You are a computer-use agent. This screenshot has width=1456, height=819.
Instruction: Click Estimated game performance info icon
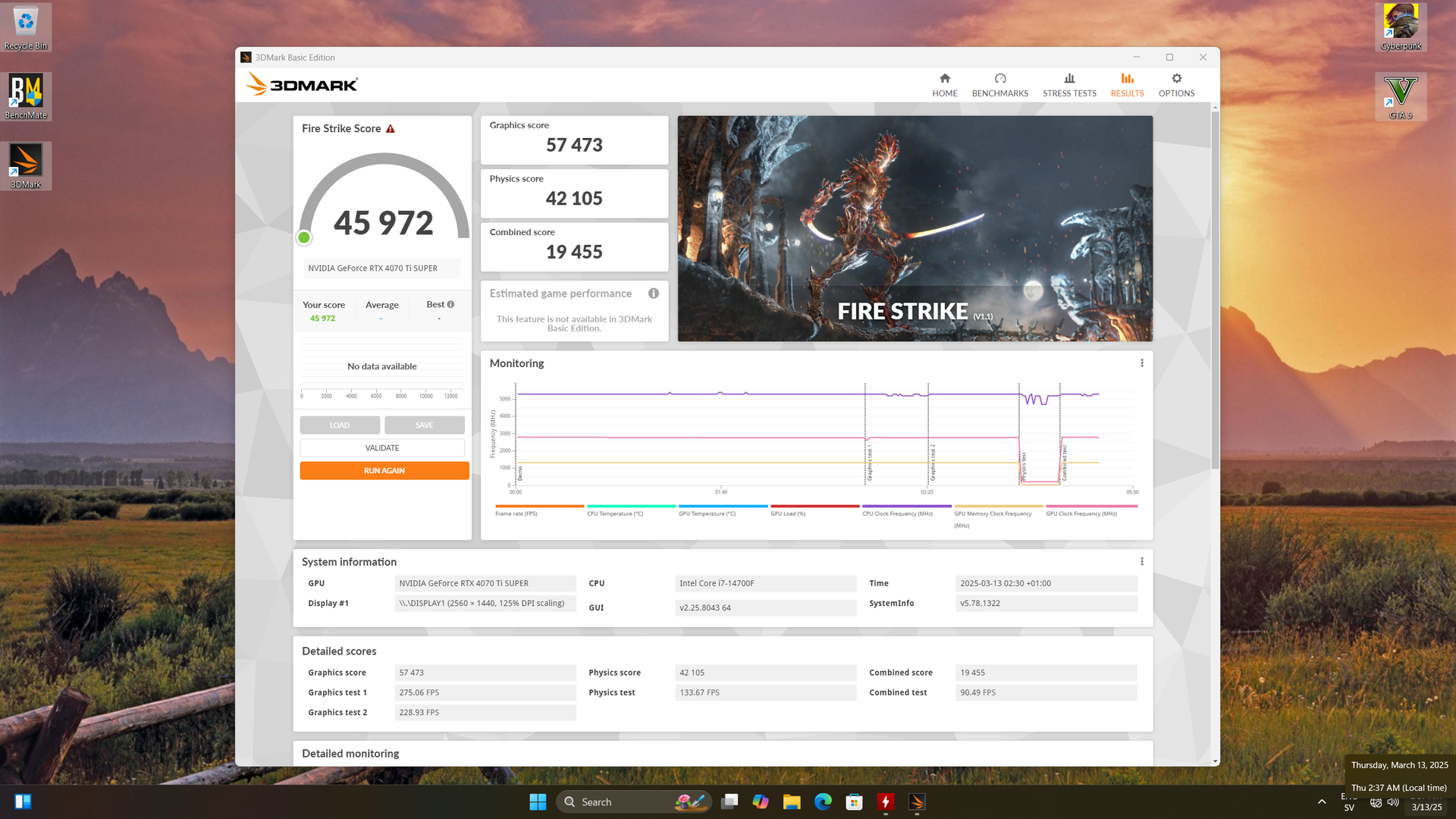coord(653,293)
